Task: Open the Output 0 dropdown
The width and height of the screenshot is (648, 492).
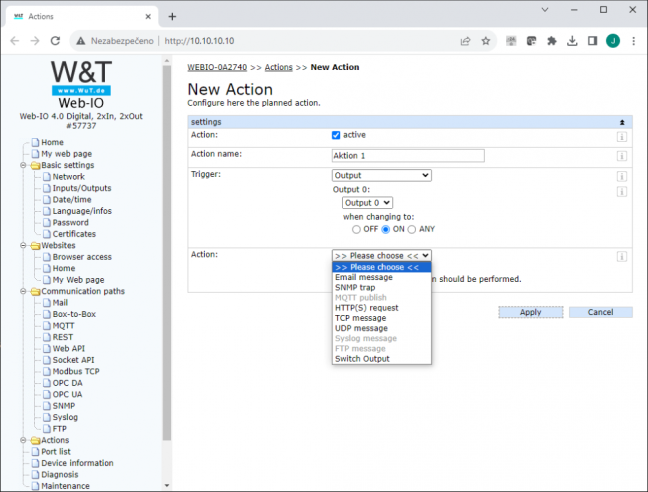Action: point(367,203)
